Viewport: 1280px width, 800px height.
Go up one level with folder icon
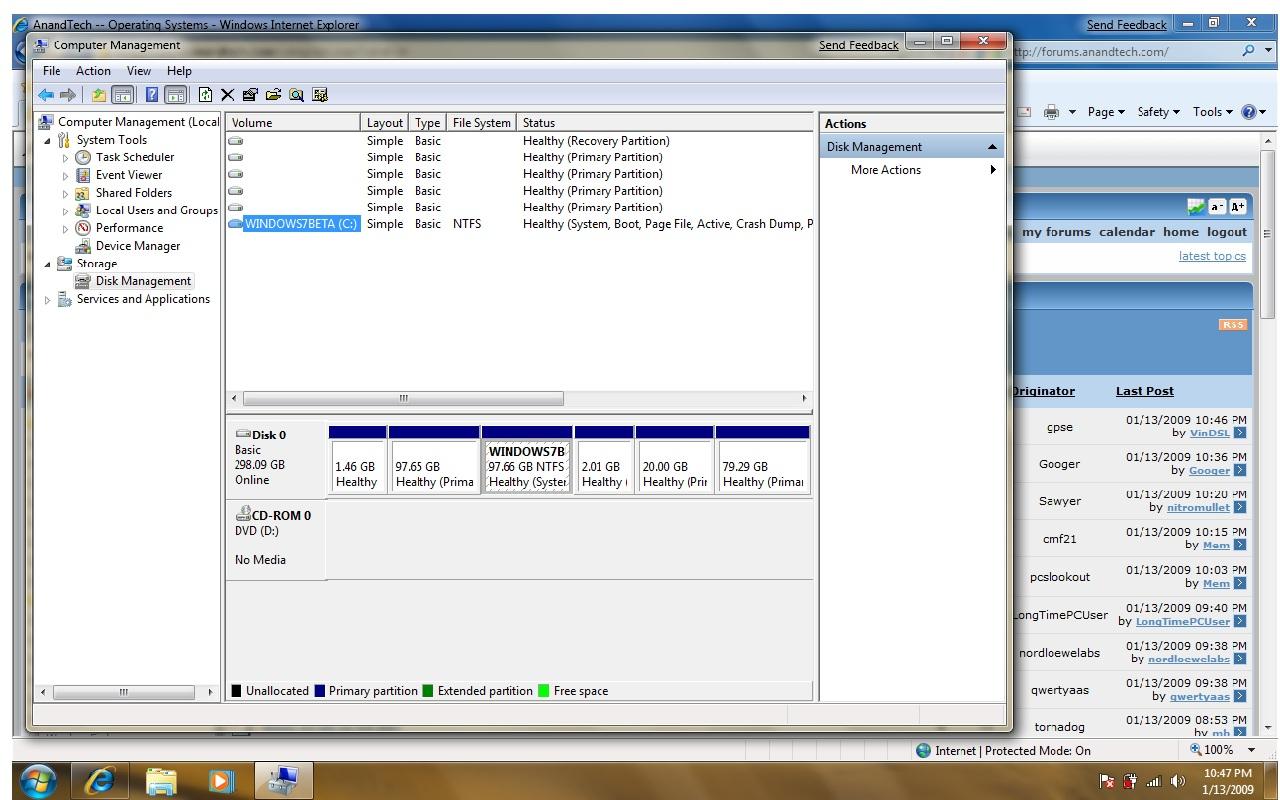click(99, 95)
